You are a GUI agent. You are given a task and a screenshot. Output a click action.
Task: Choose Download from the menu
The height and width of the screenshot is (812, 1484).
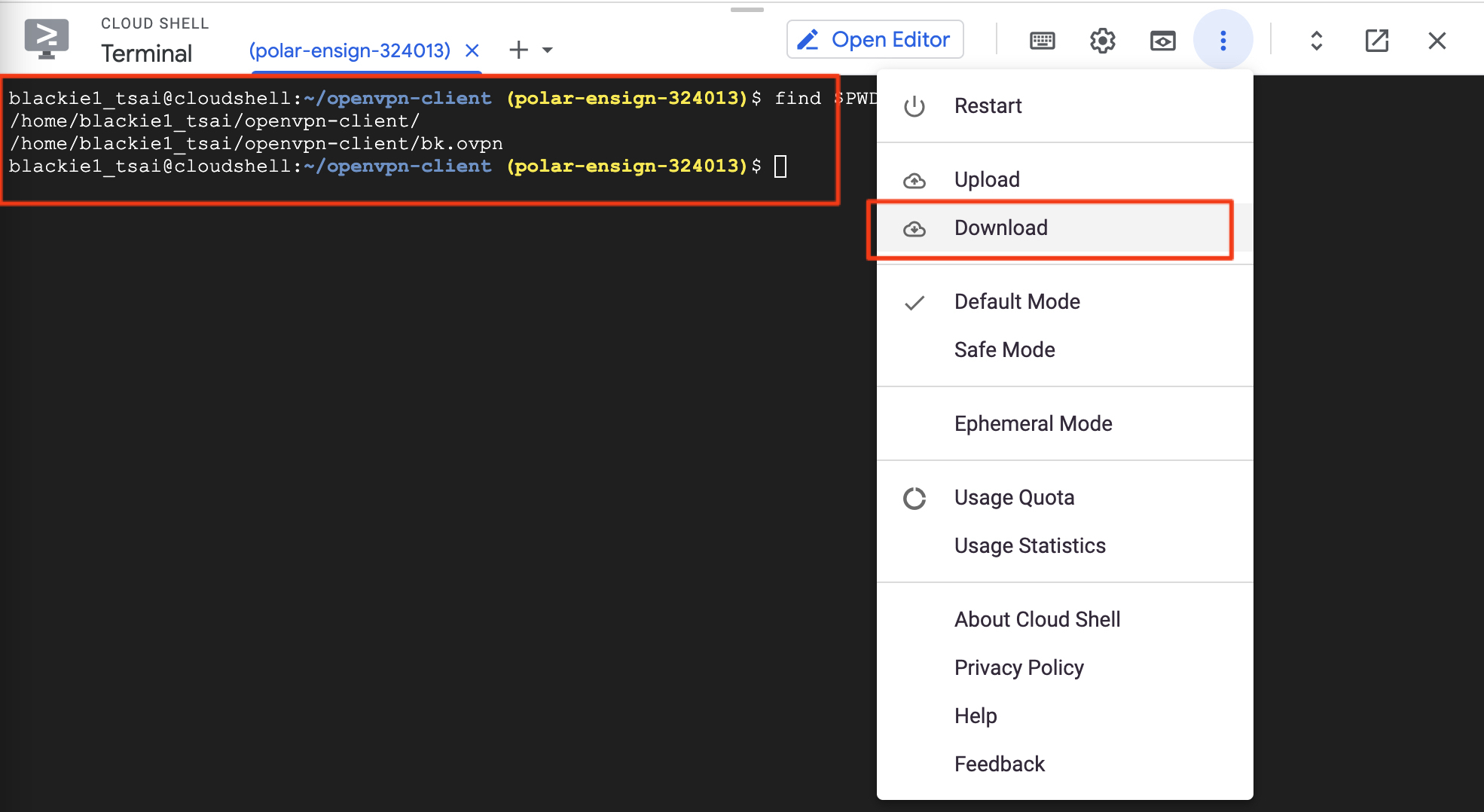pos(1000,227)
